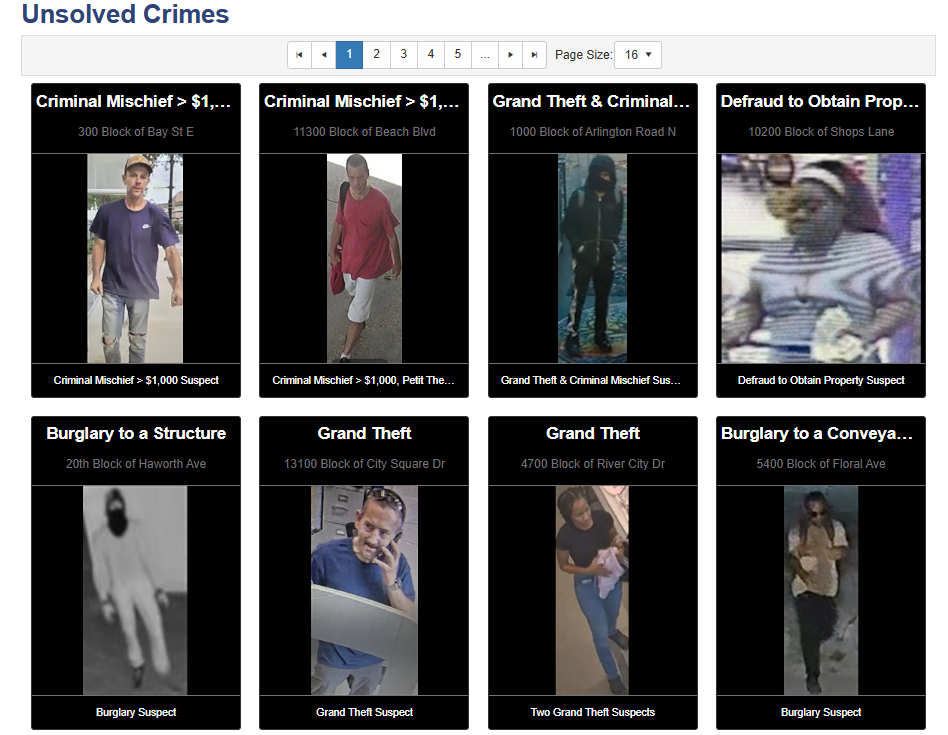Open the Shops Lane case photo
Image resolution: width=948 pixels, height=735 pixels.
click(821, 258)
